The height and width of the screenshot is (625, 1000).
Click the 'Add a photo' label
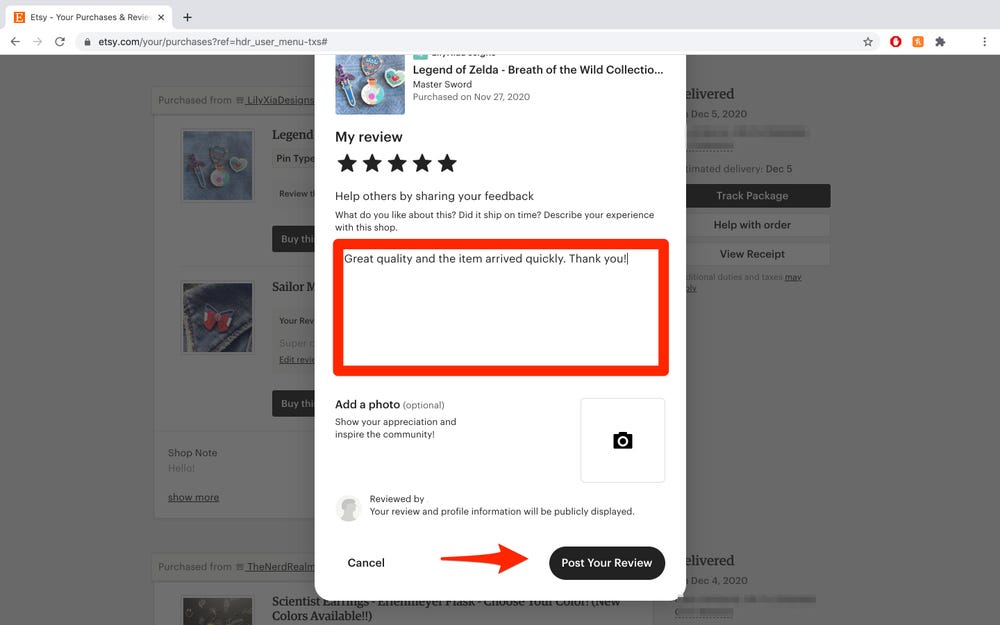[367, 404]
